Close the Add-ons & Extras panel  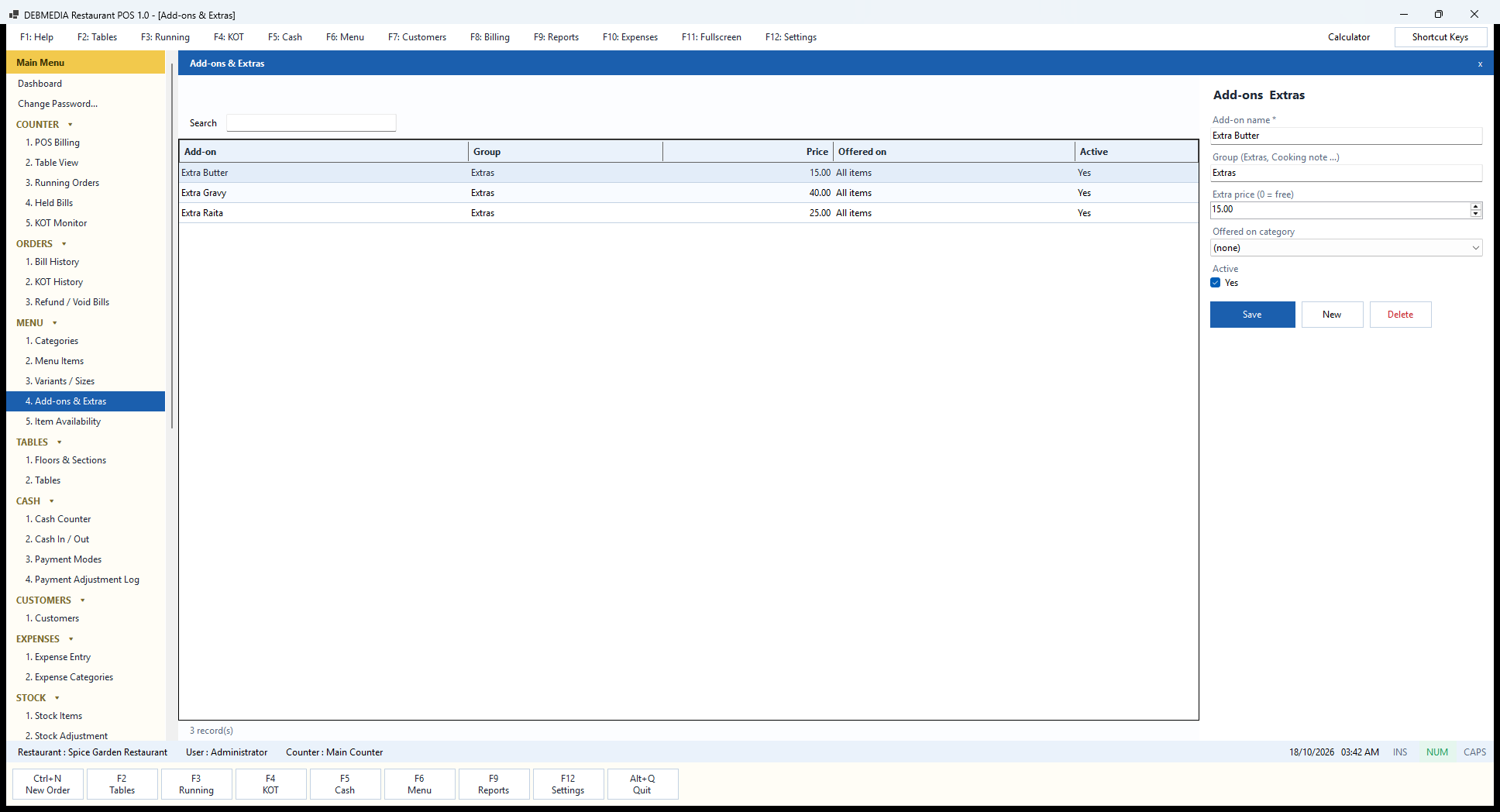tap(1480, 64)
